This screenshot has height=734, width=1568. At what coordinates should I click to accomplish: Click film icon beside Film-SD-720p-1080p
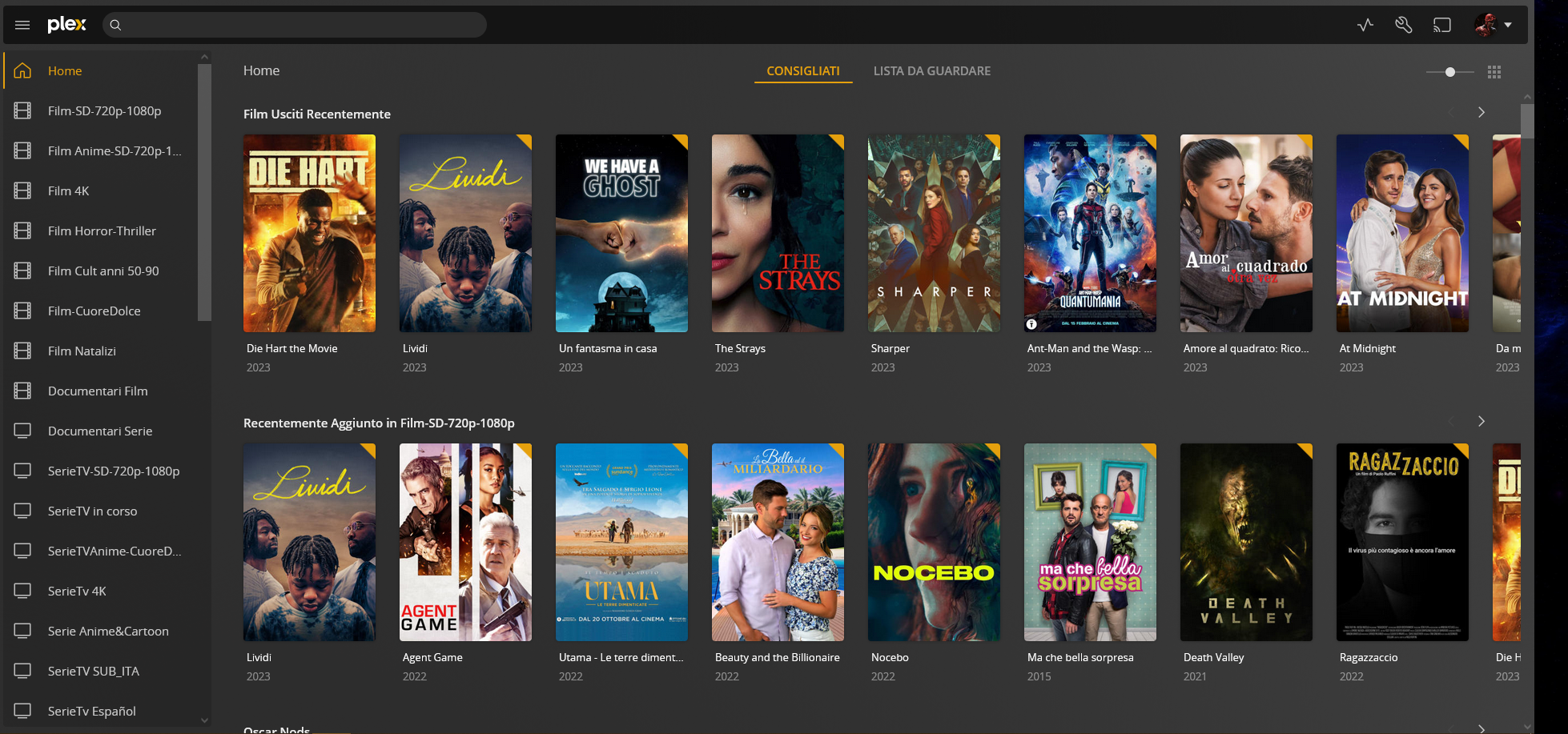[22, 110]
